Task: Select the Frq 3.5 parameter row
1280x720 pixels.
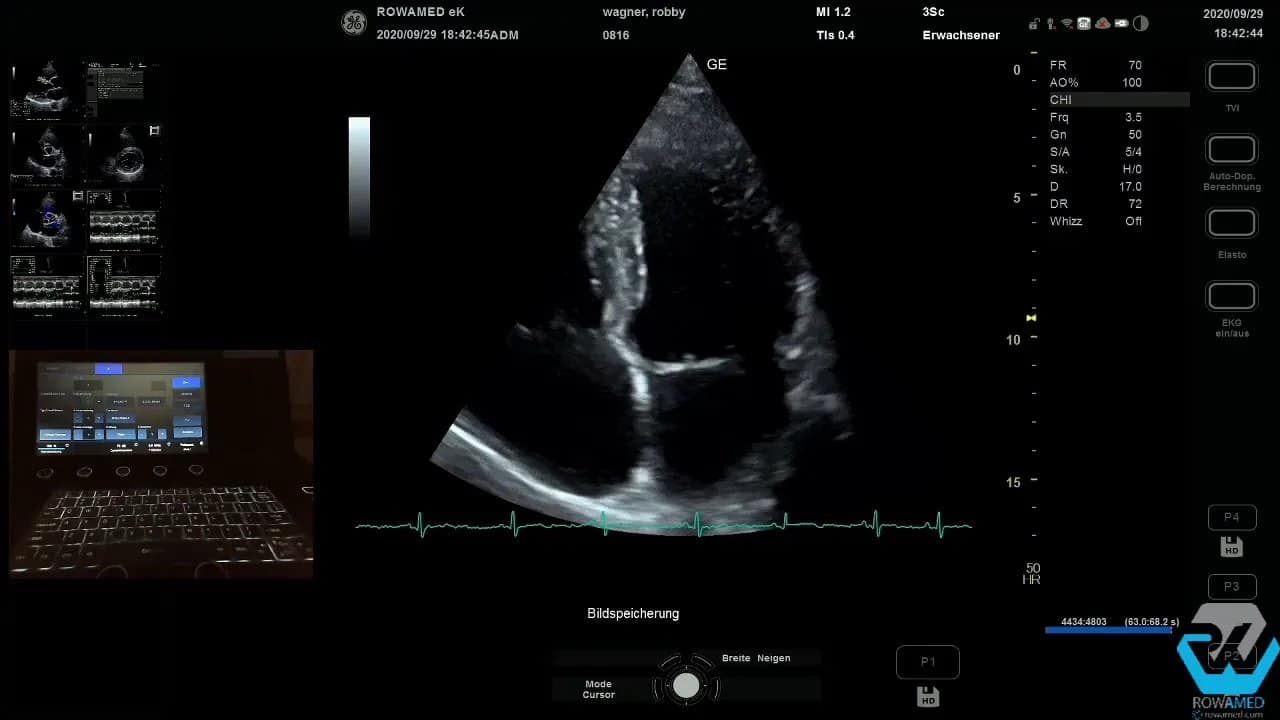Action: pos(1096,117)
